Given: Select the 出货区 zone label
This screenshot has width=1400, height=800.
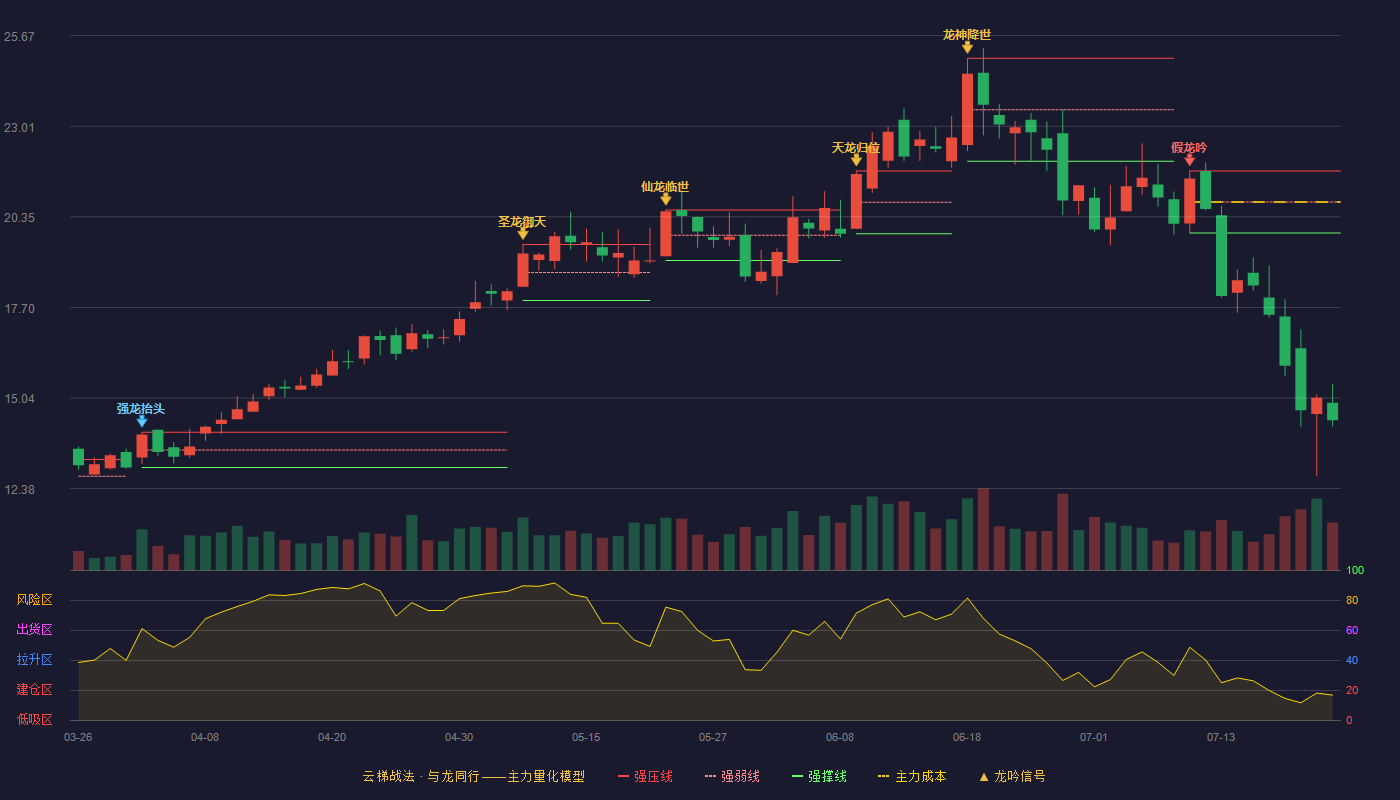Looking at the screenshot, I should [34, 630].
